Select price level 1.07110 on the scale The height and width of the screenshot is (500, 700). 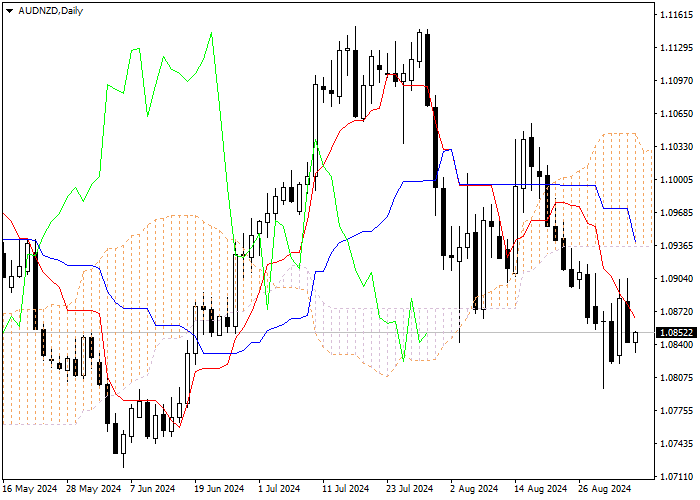click(x=676, y=477)
